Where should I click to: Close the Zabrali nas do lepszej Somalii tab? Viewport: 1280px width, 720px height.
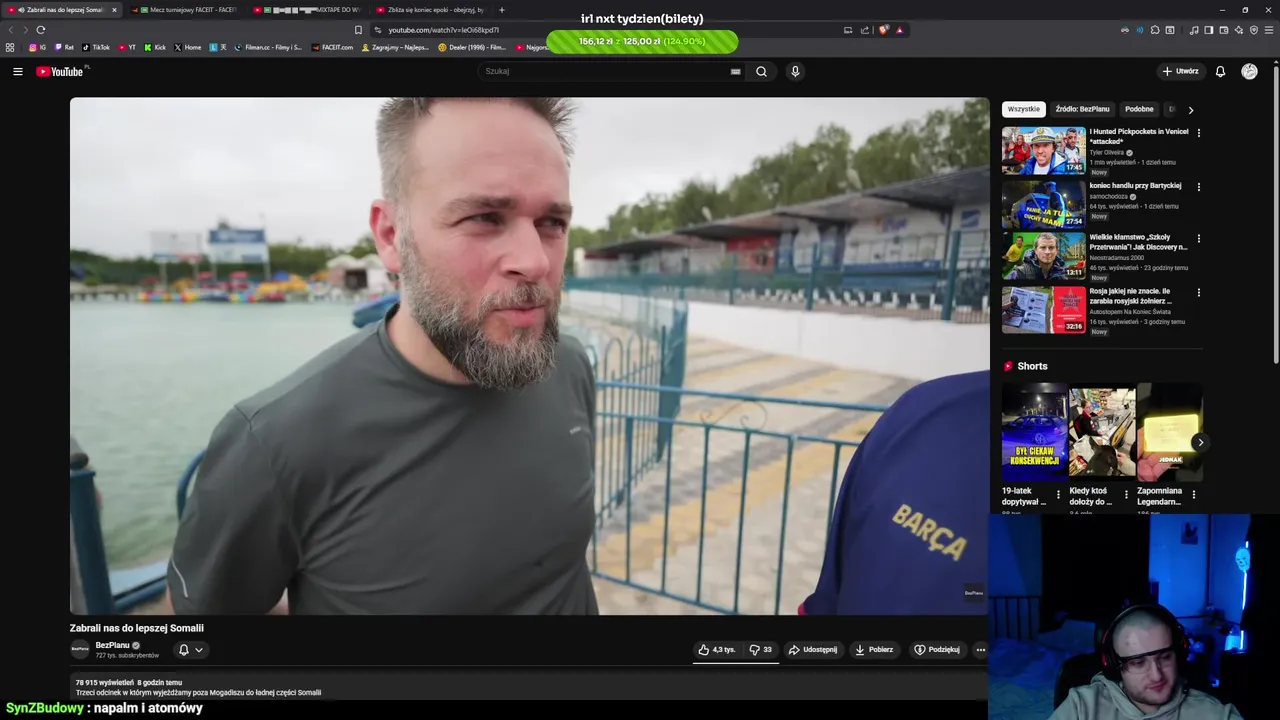114,10
